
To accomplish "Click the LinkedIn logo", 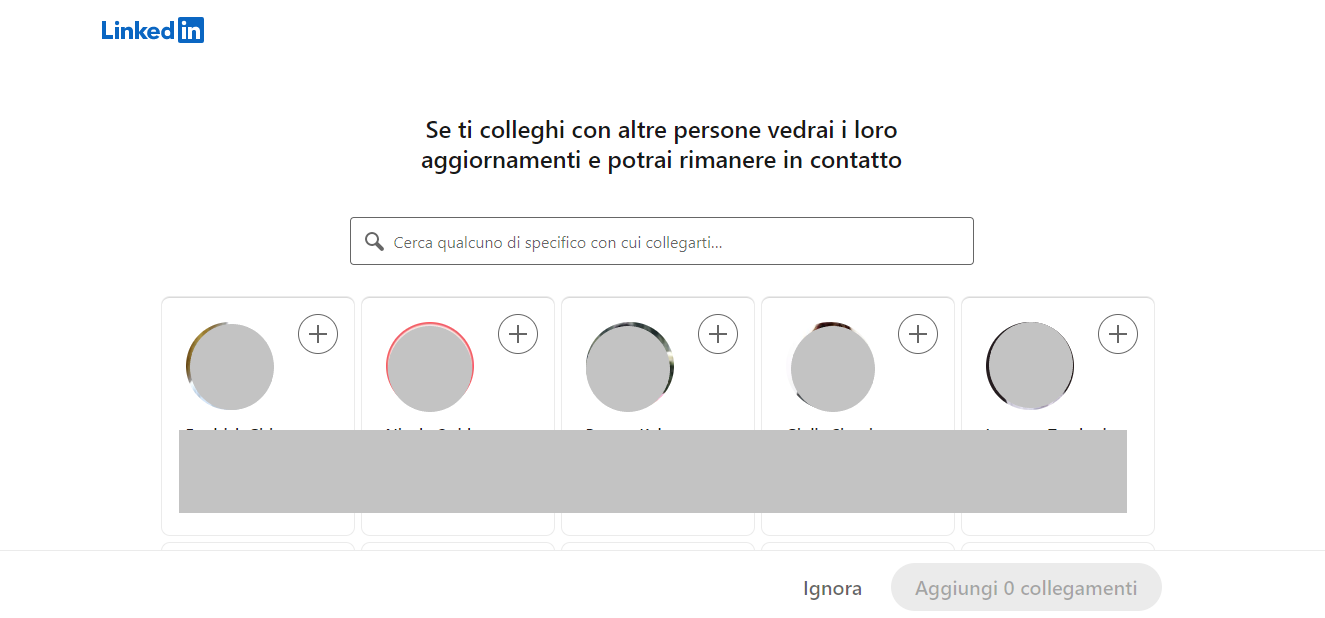I will tap(151, 29).
